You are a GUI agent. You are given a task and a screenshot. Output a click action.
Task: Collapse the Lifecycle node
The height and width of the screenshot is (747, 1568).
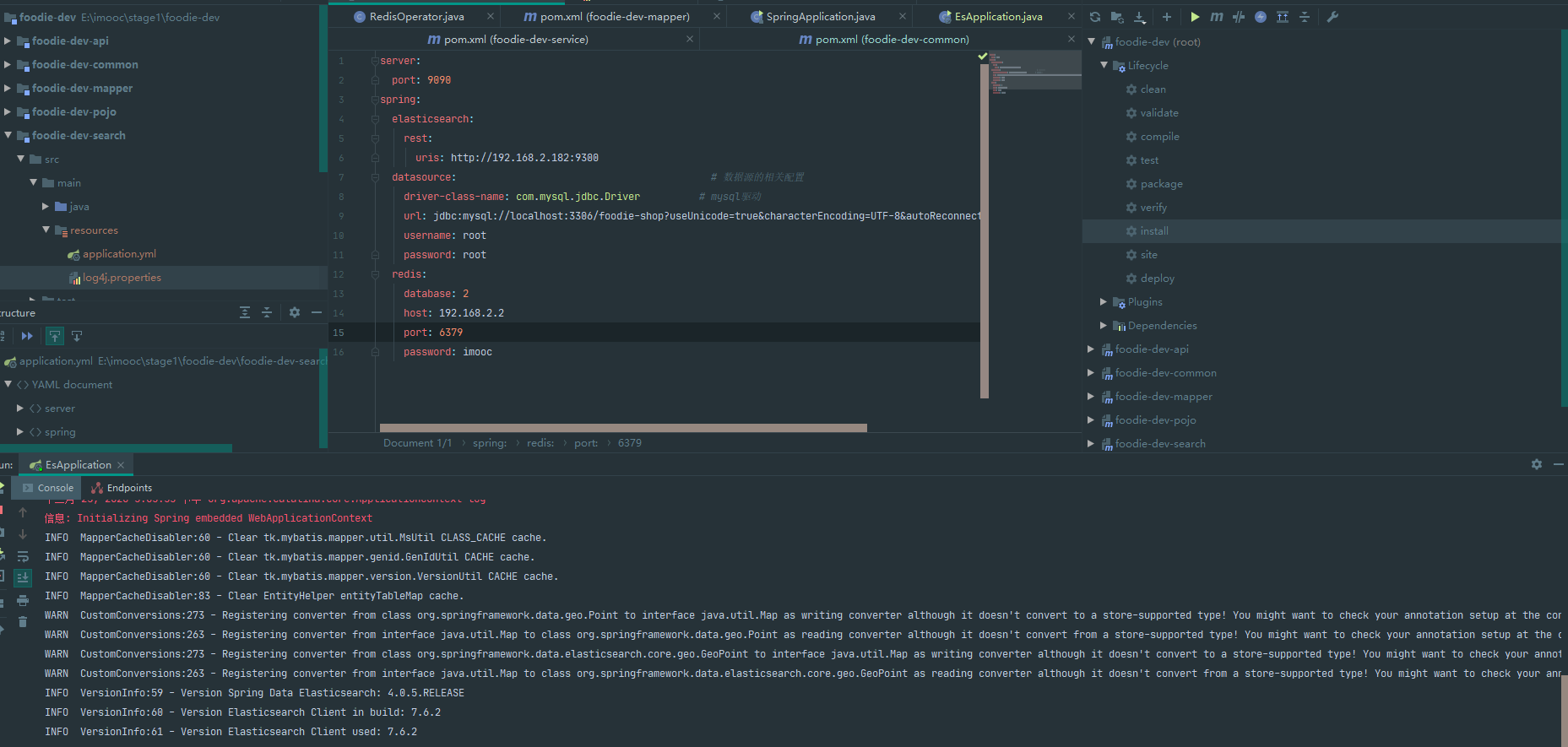coord(1104,65)
